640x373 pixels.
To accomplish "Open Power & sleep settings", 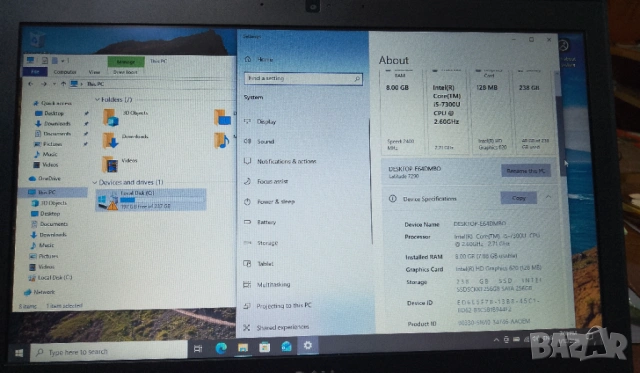I will click(x=276, y=202).
